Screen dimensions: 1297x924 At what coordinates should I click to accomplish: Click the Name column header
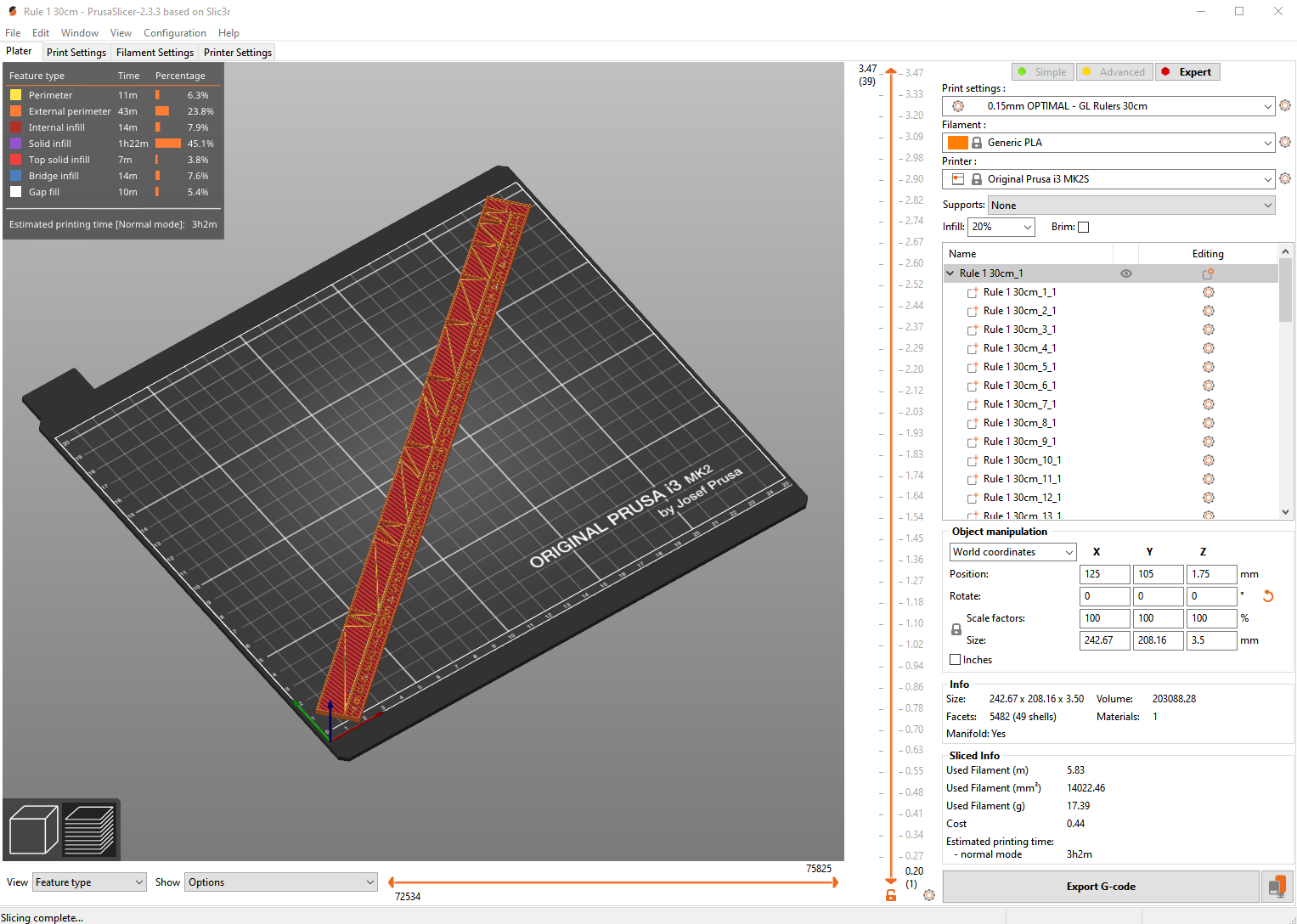pos(1028,254)
